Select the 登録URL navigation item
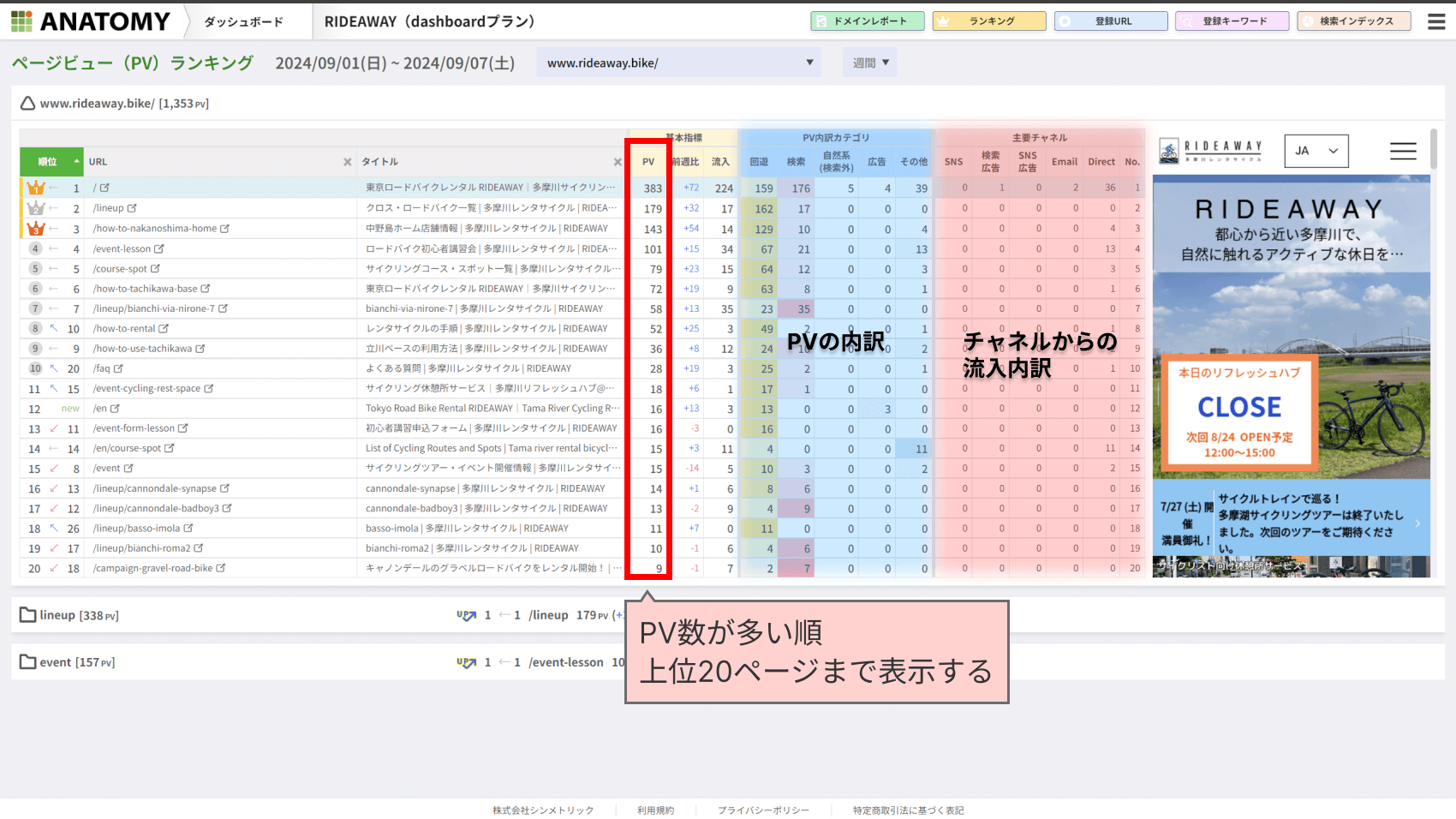Viewport: 1456px width, 819px height. 1110,21
